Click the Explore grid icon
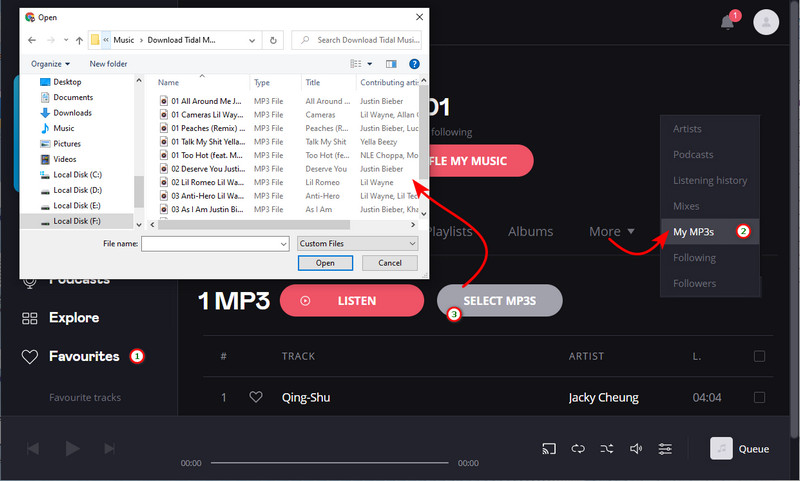This screenshot has height=481, width=800. point(30,318)
